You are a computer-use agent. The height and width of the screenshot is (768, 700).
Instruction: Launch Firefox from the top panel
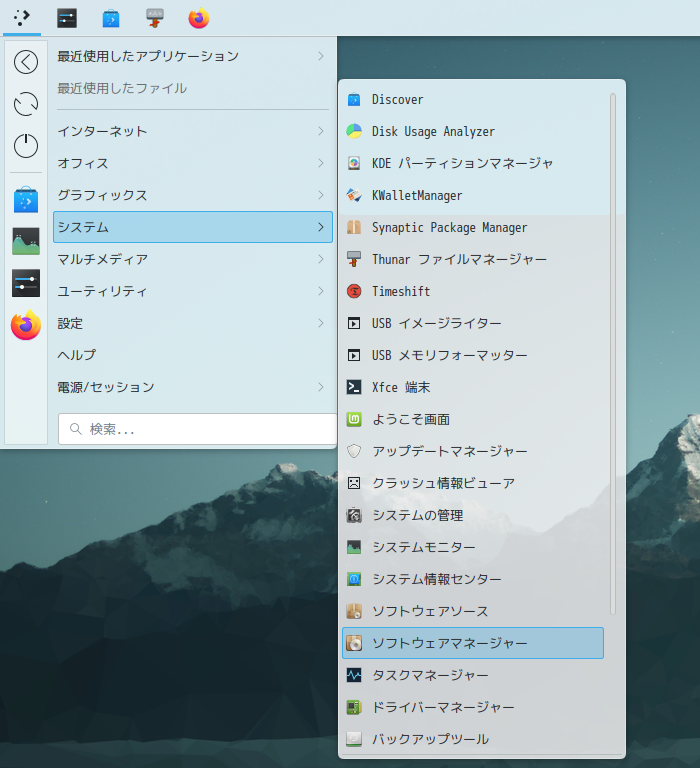click(199, 19)
